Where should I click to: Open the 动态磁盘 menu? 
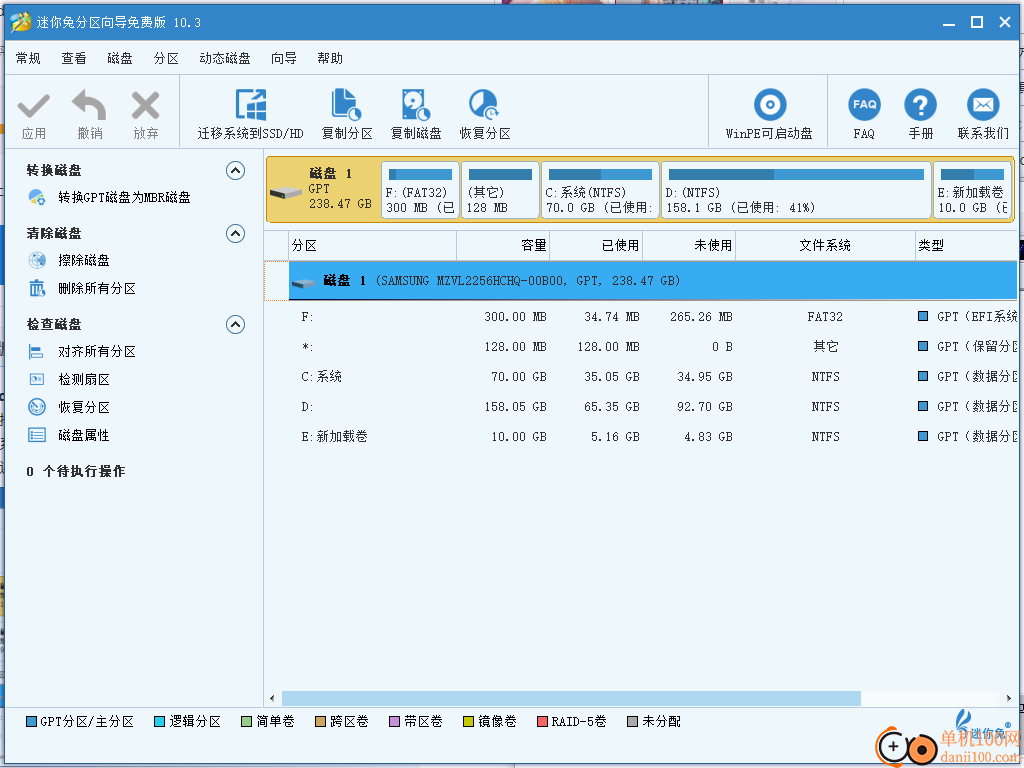pos(225,58)
